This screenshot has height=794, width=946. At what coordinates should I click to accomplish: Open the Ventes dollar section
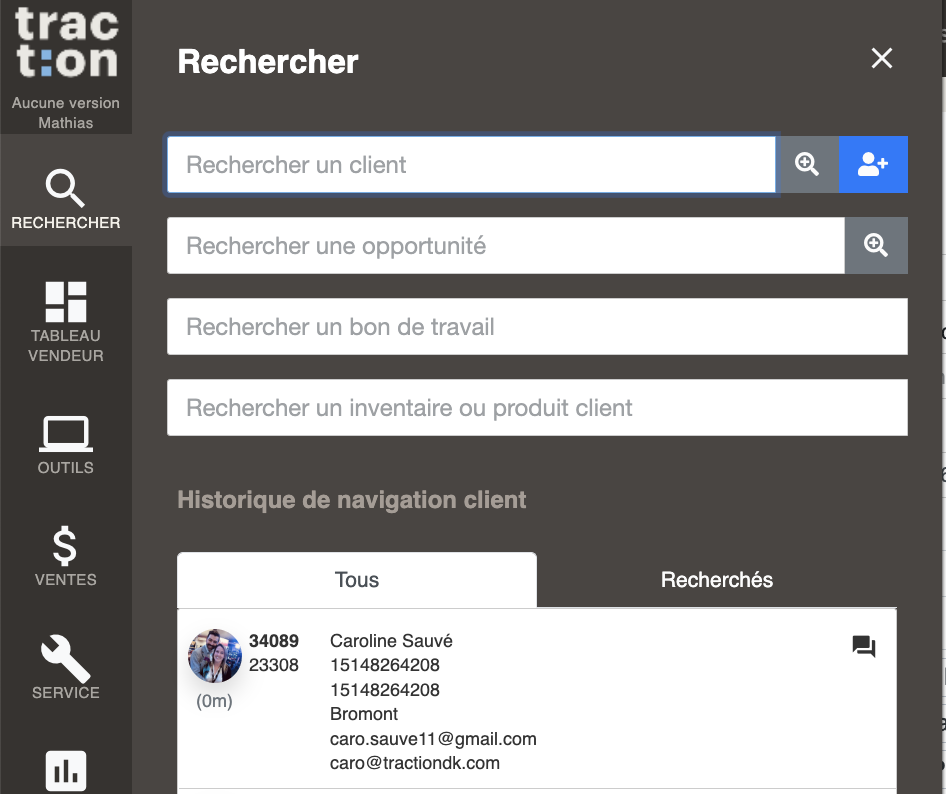pos(66,556)
